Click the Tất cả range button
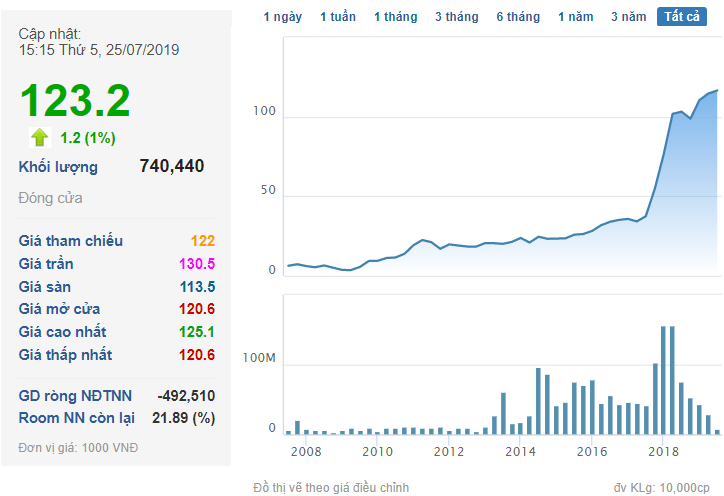Image resolution: width=724 pixels, height=496 pixels. click(681, 17)
